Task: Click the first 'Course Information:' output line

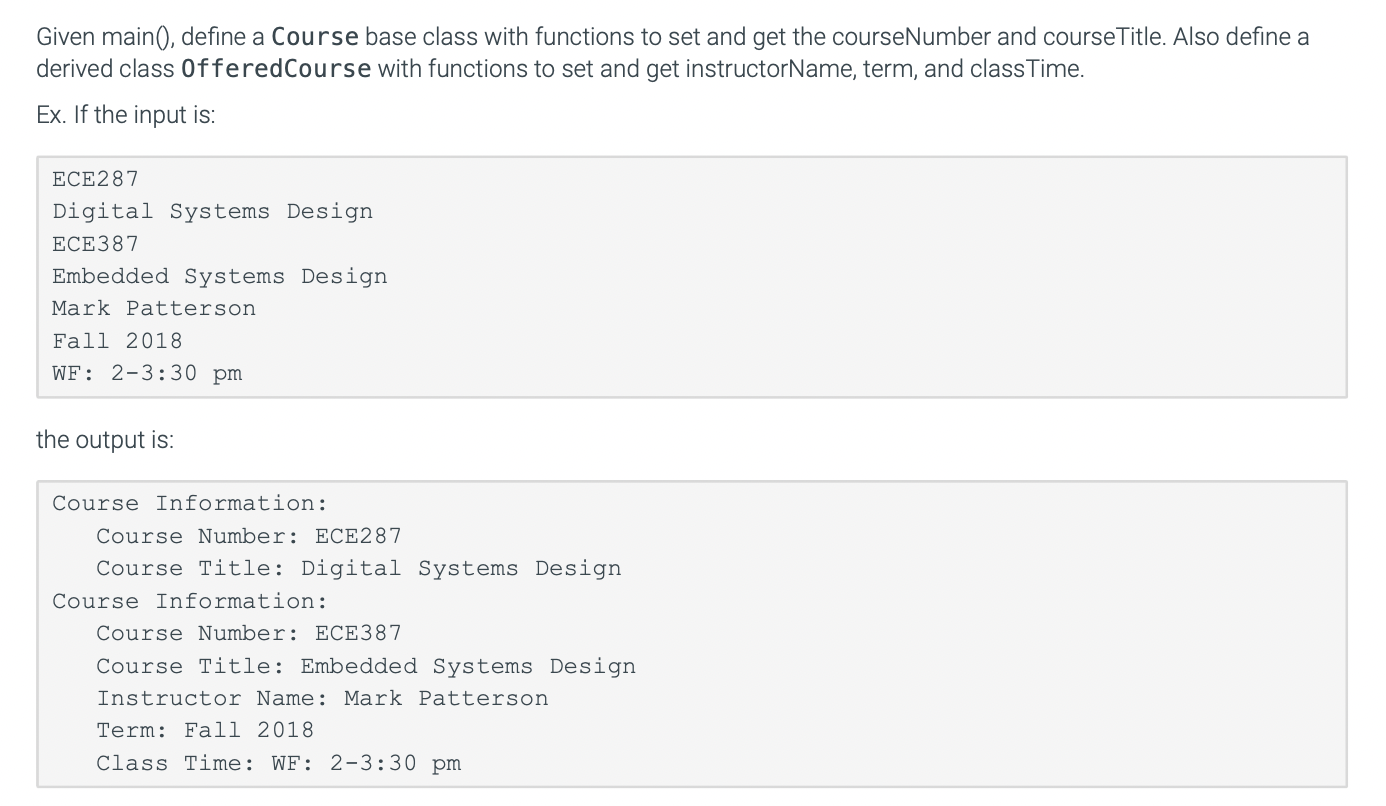Action: point(190,503)
